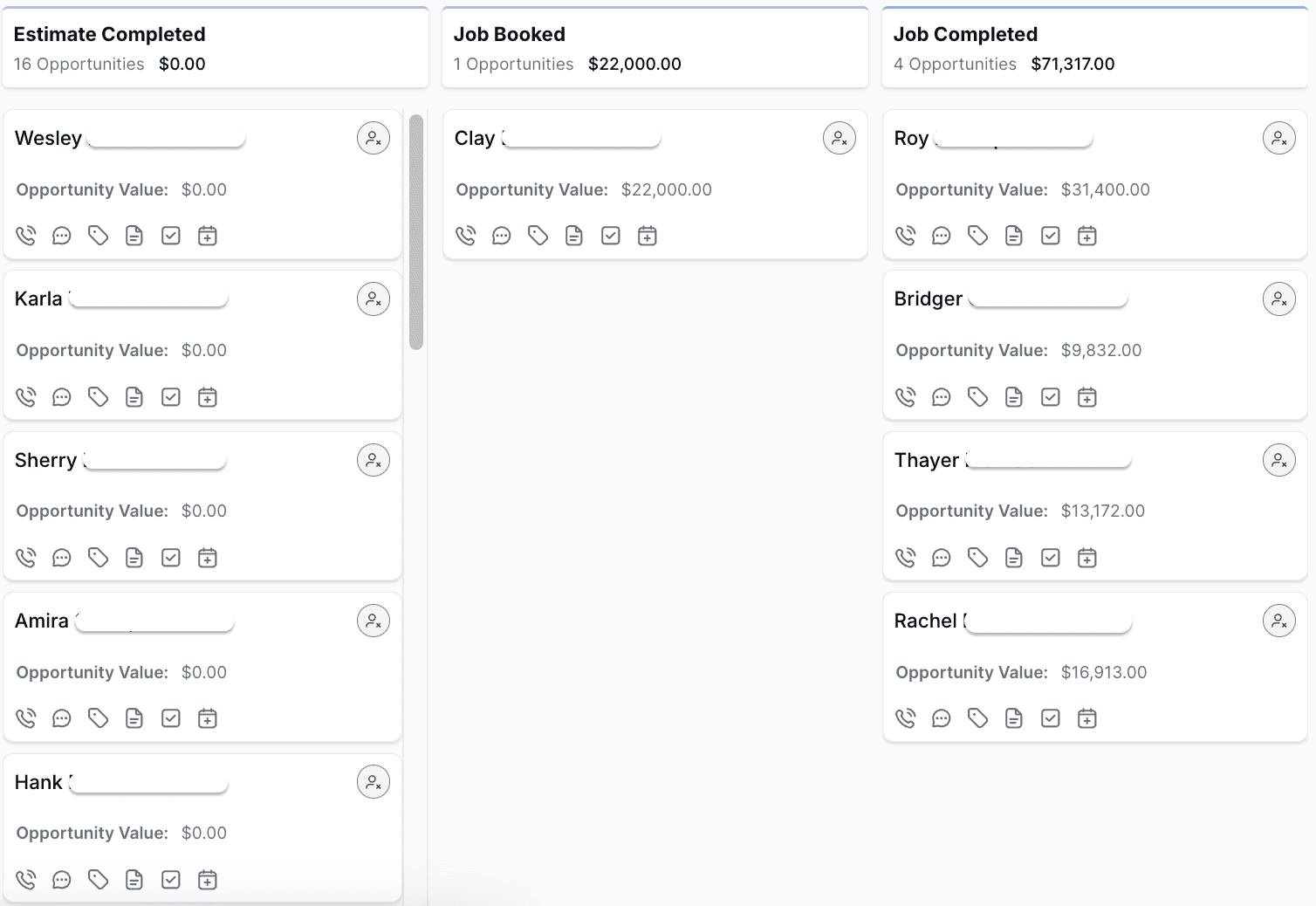This screenshot has width=1316, height=906.
Task: Open the message icon on Bridger's card
Action: [x=941, y=397]
